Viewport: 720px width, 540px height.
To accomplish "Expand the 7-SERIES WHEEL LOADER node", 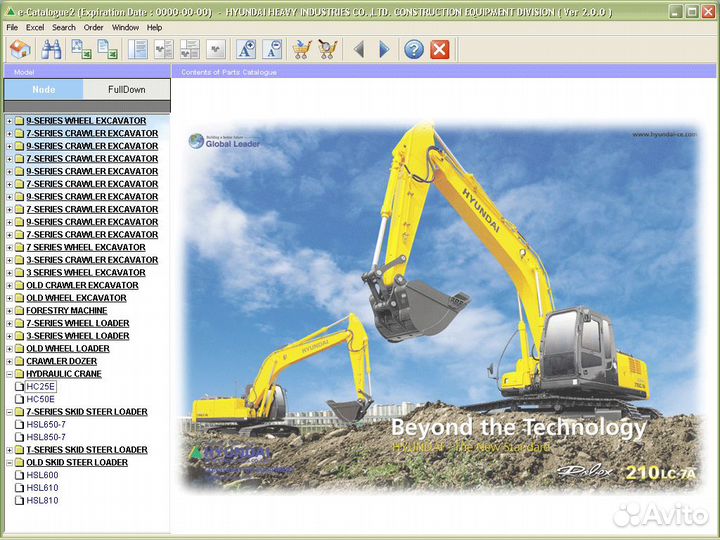I will click(x=9, y=323).
